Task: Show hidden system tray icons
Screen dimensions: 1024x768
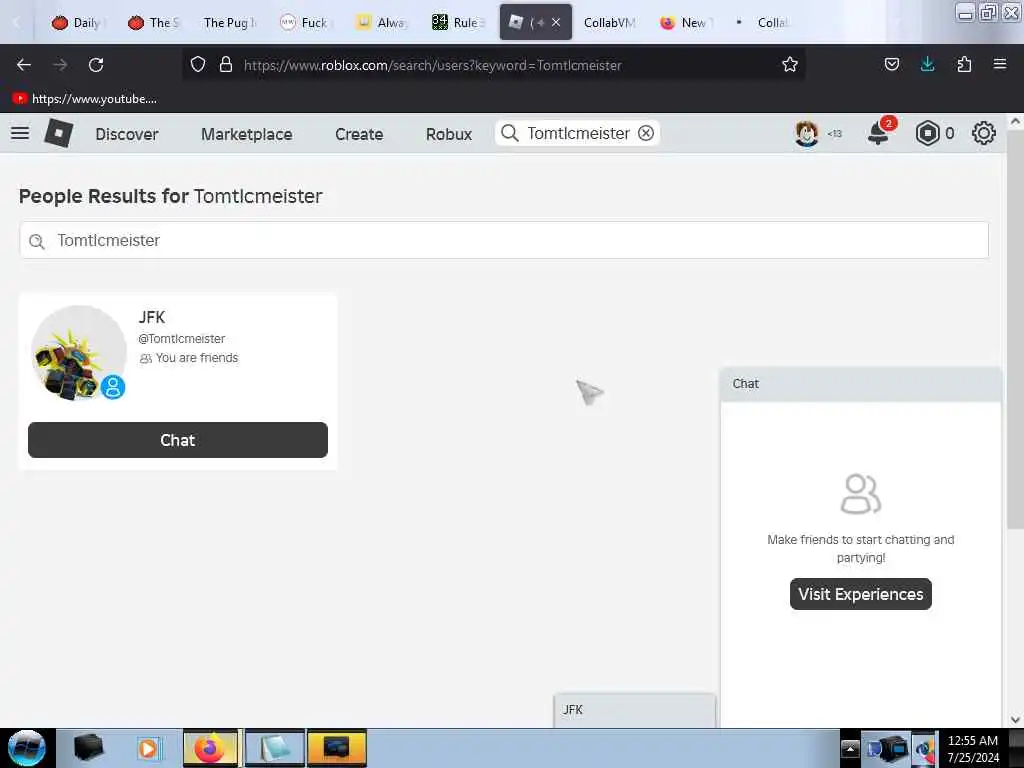Action: [x=850, y=749]
